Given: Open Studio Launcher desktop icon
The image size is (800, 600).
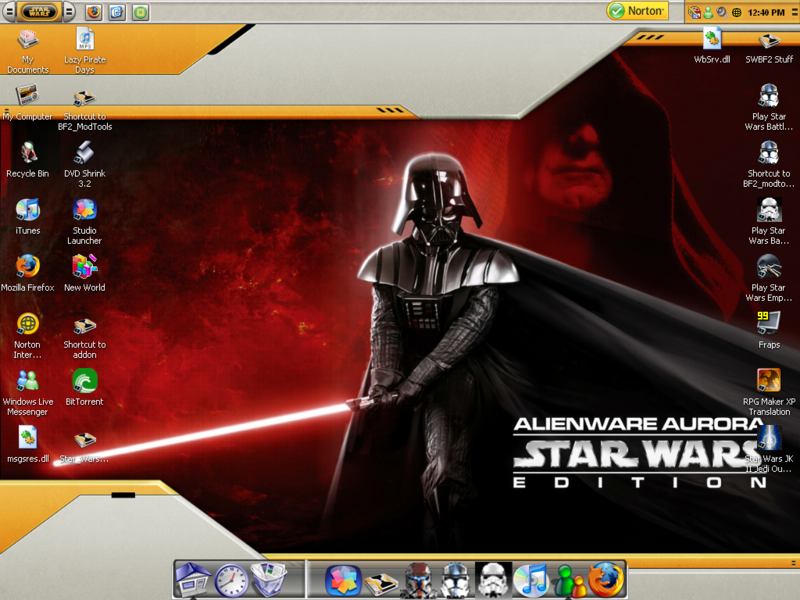Looking at the screenshot, I should pyautogui.click(x=85, y=222).
